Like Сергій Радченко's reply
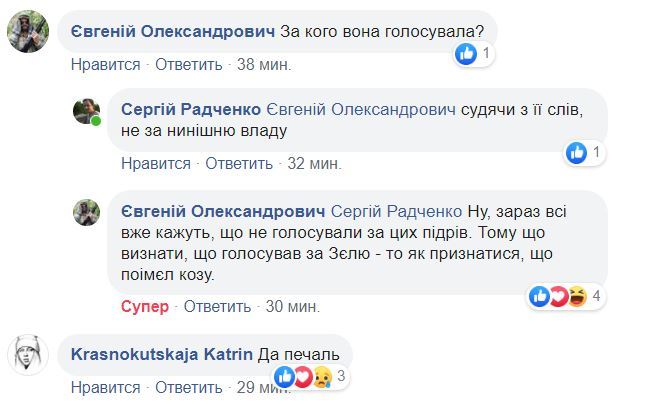The height and width of the screenshot is (407, 645). [x=155, y=162]
